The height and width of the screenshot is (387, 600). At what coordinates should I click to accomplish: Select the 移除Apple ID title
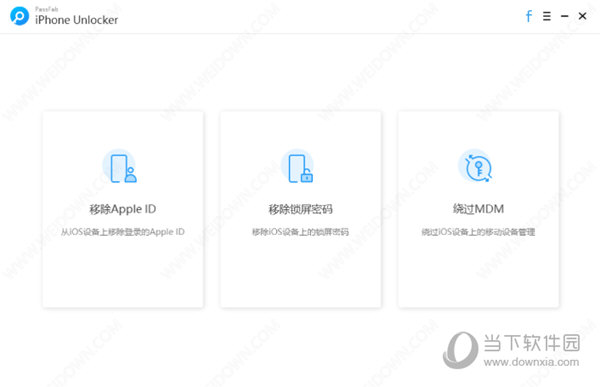[x=123, y=209]
